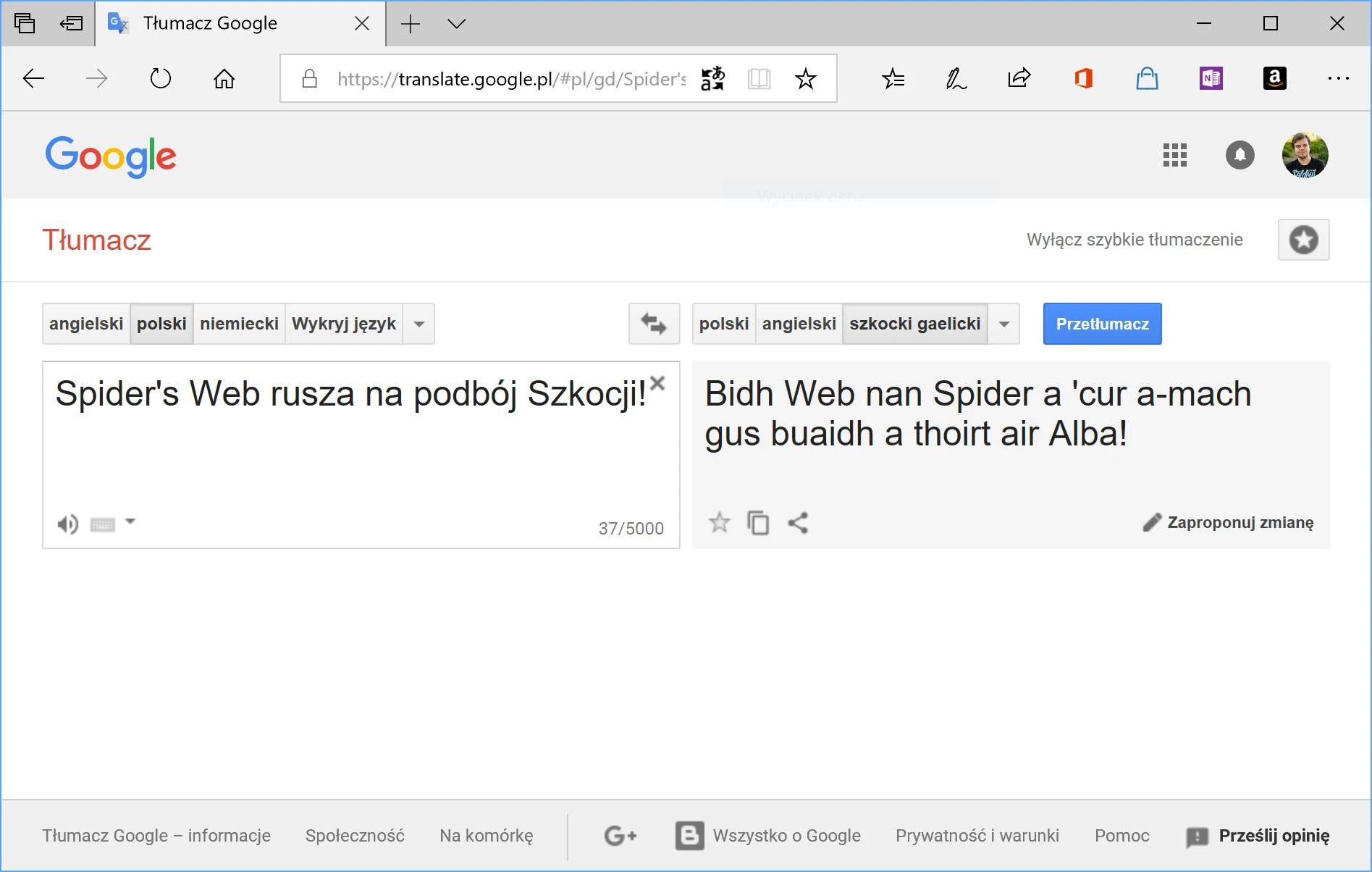1372x872 pixels.
Task: Open the browser settings ellipsis menu
Action: pos(1338,78)
